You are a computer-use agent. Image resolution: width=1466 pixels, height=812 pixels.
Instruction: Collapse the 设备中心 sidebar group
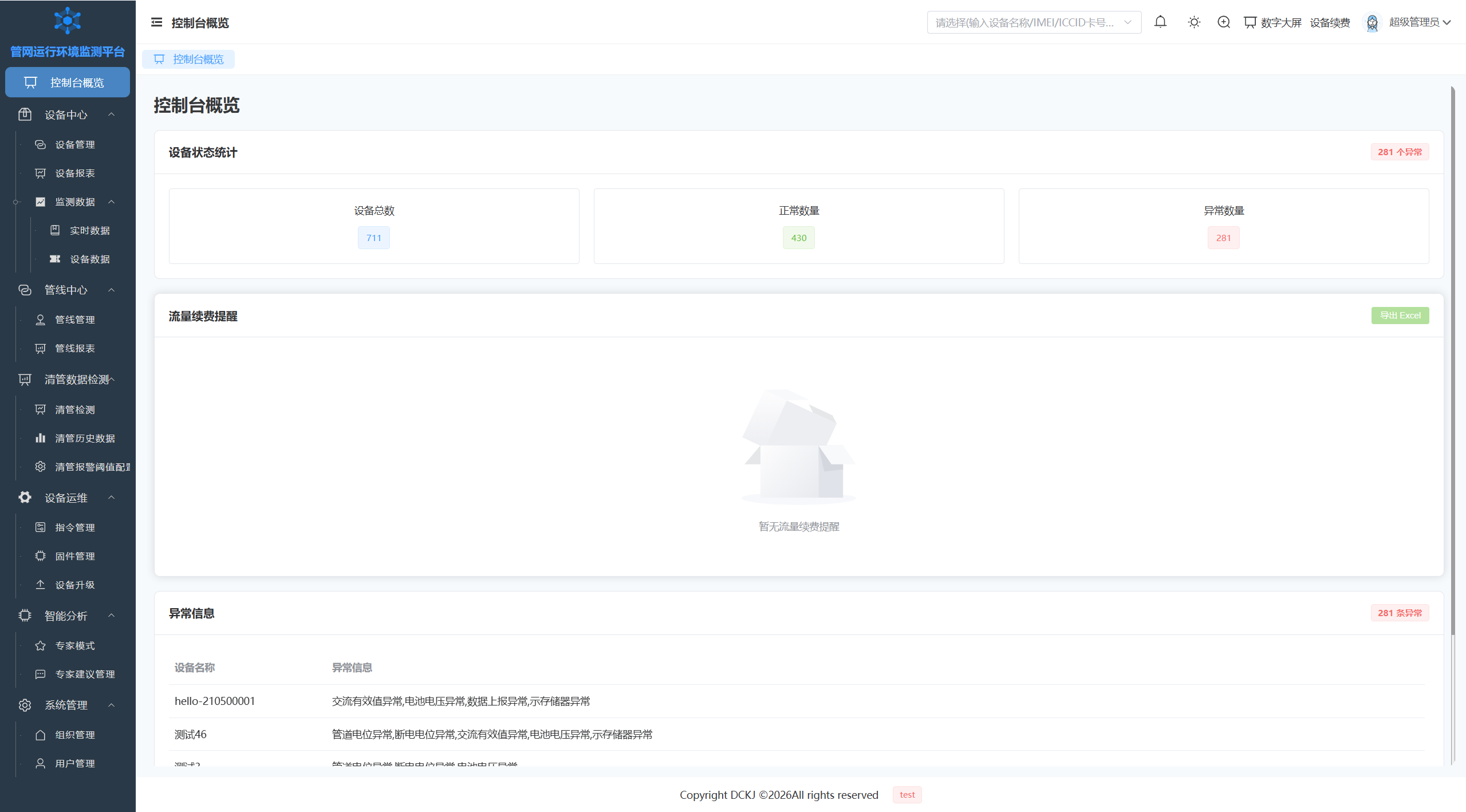point(68,115)
